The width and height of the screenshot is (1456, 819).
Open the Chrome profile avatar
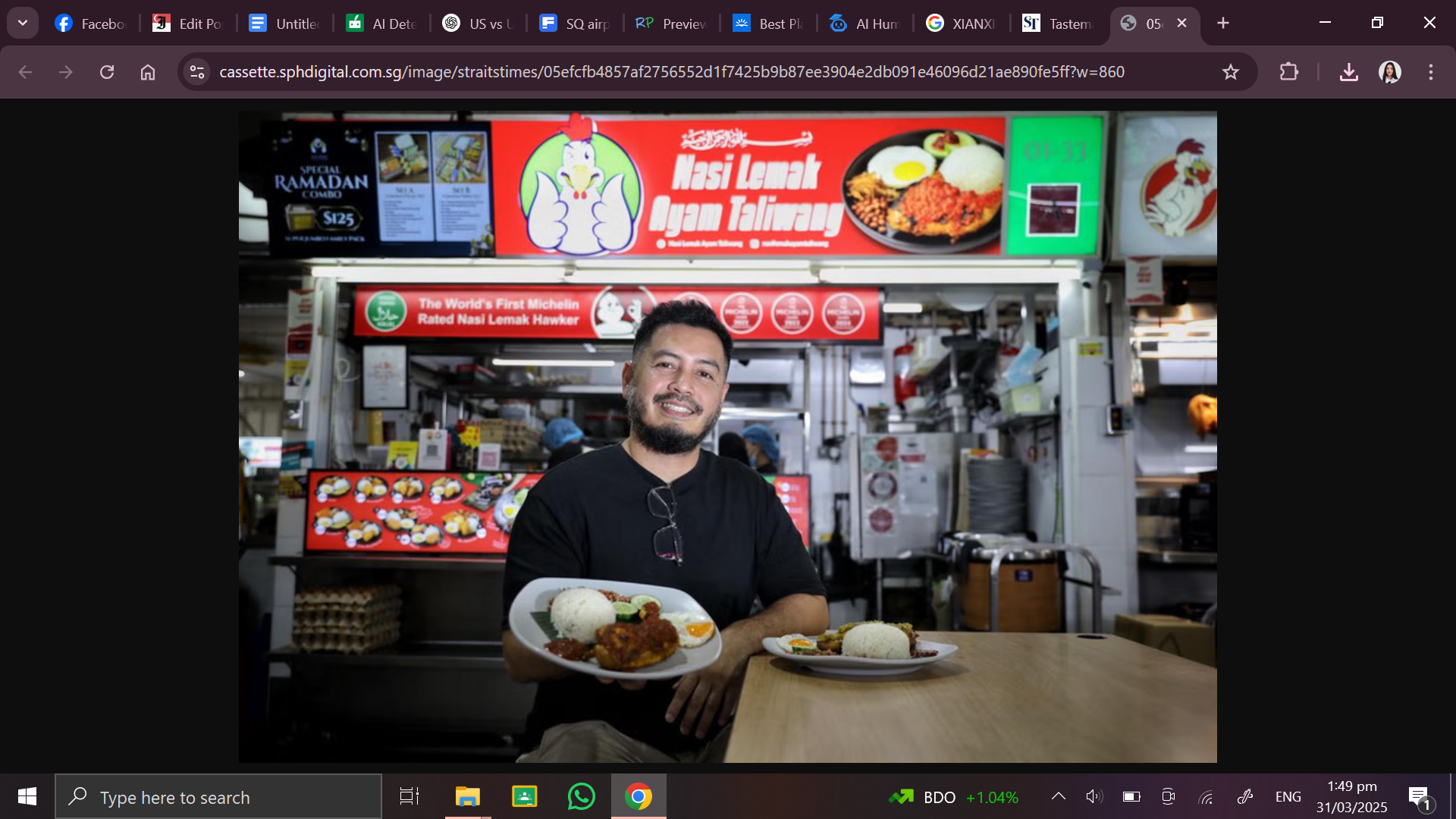point(1390,72)
